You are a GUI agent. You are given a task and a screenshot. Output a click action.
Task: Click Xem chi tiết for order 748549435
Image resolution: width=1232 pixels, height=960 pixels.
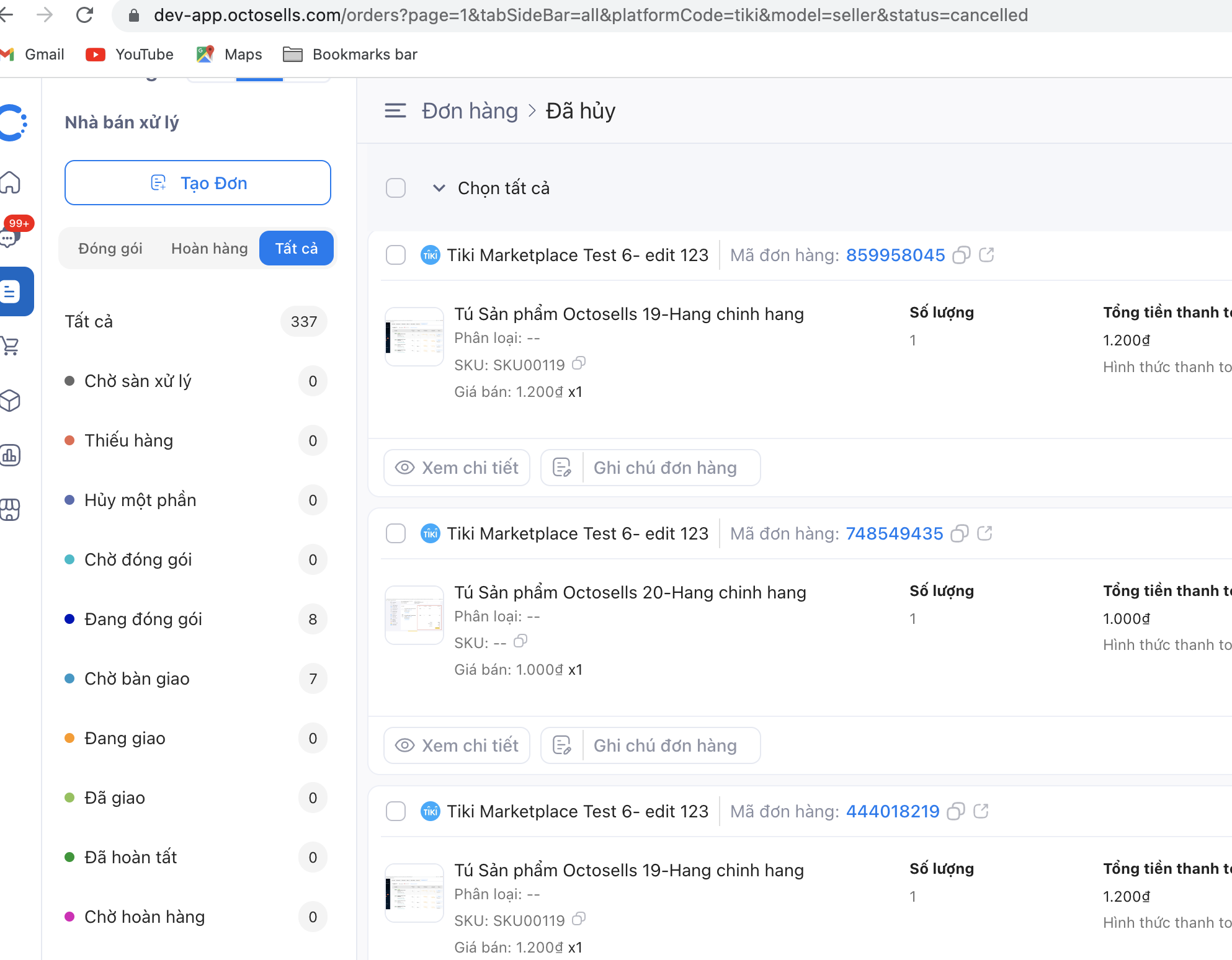click(457, 745)
